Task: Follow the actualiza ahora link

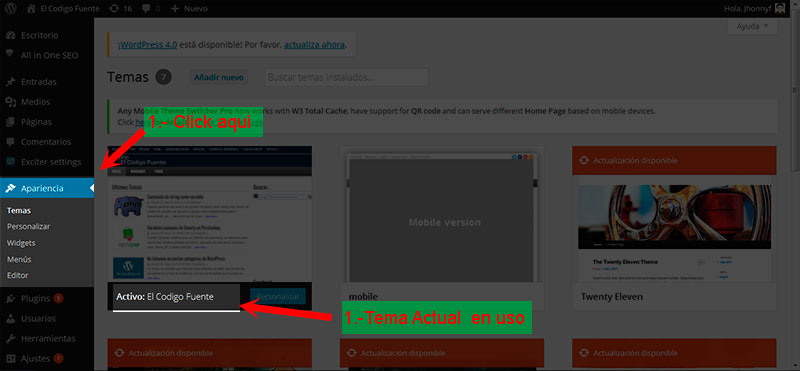Action: pyautogui.click(x=315, y=45)
